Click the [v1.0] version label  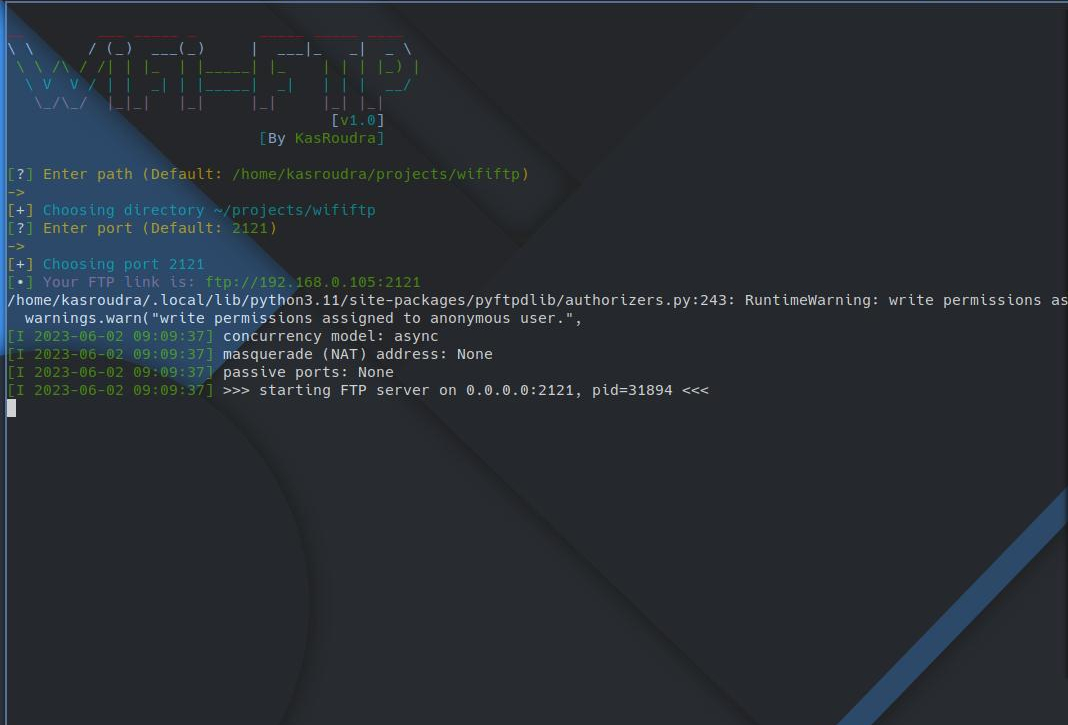[x=357, y=120]
